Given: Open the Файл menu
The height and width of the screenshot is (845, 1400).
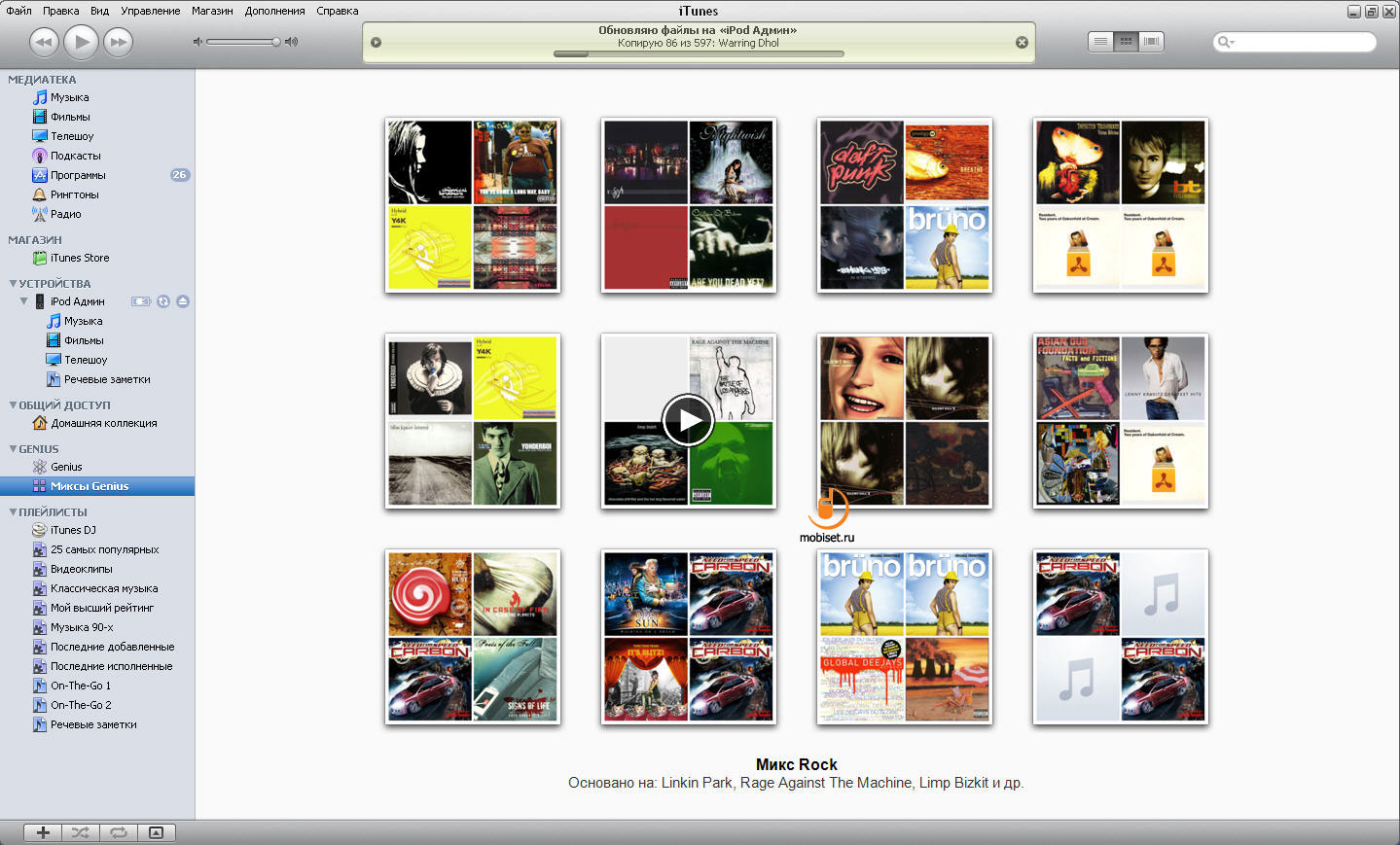Looking at the screenshot, I should [18, 11].
